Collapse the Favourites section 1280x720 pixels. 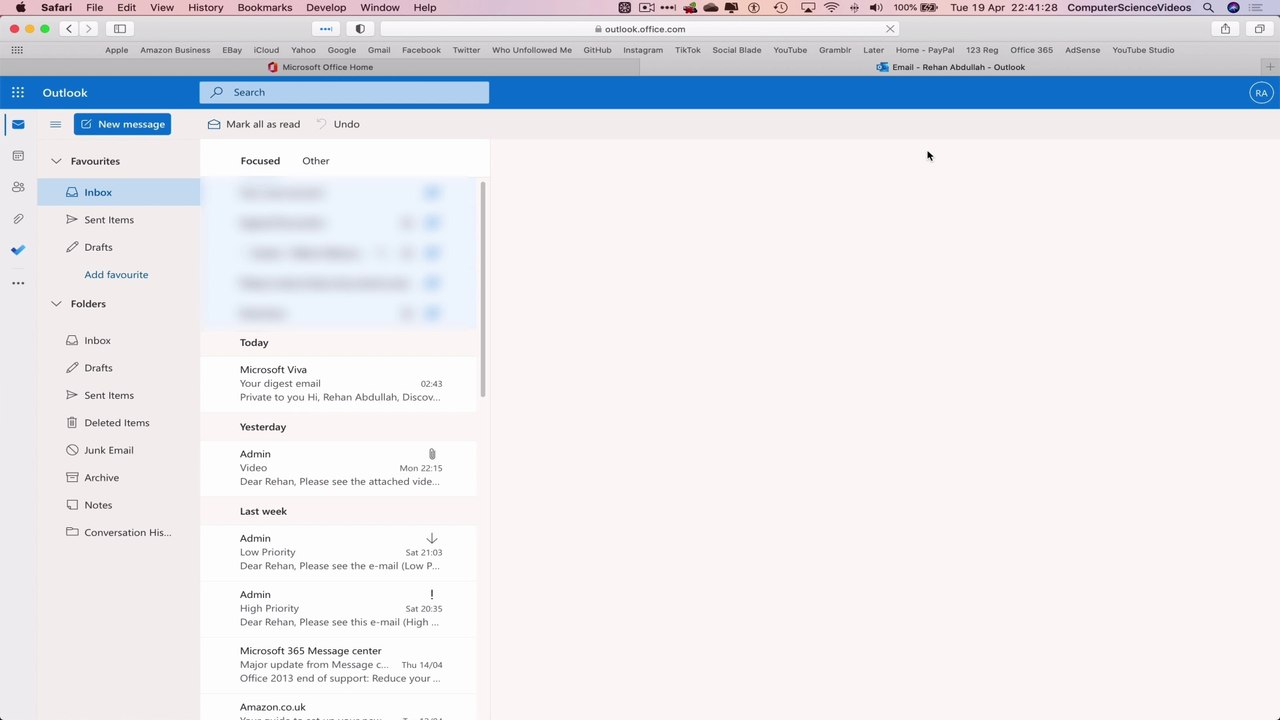(x=56, y=161)
